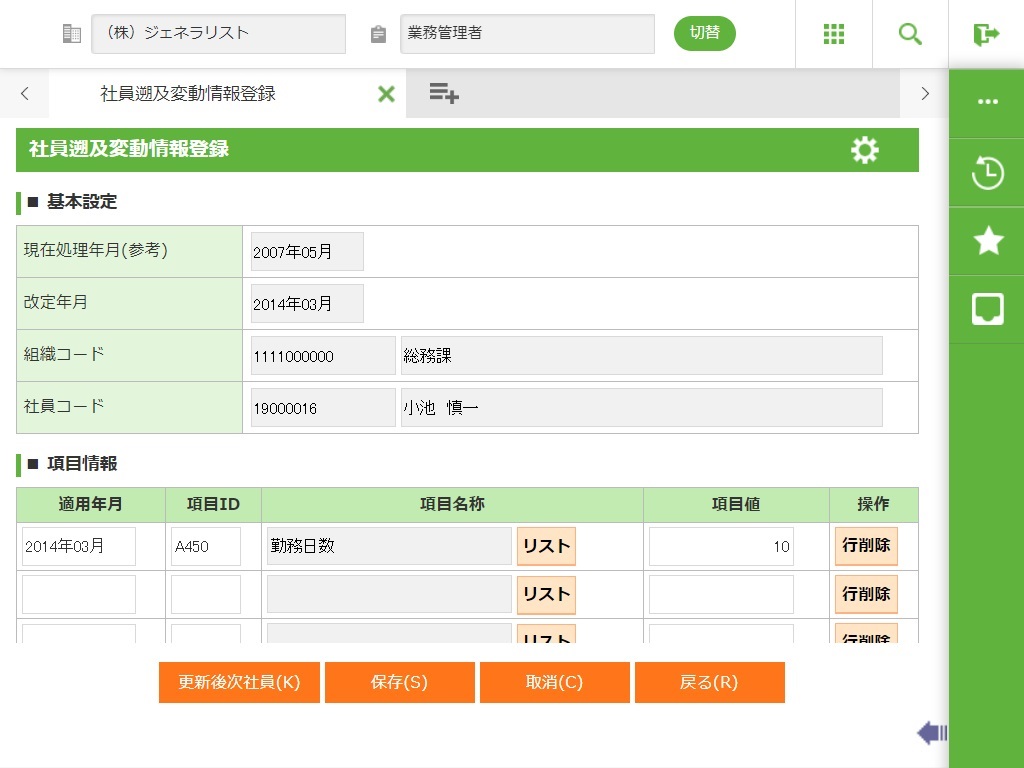Click the search magnifier icon
Image resolution: width=1024 pixels, height=768 pixels.
910,34
